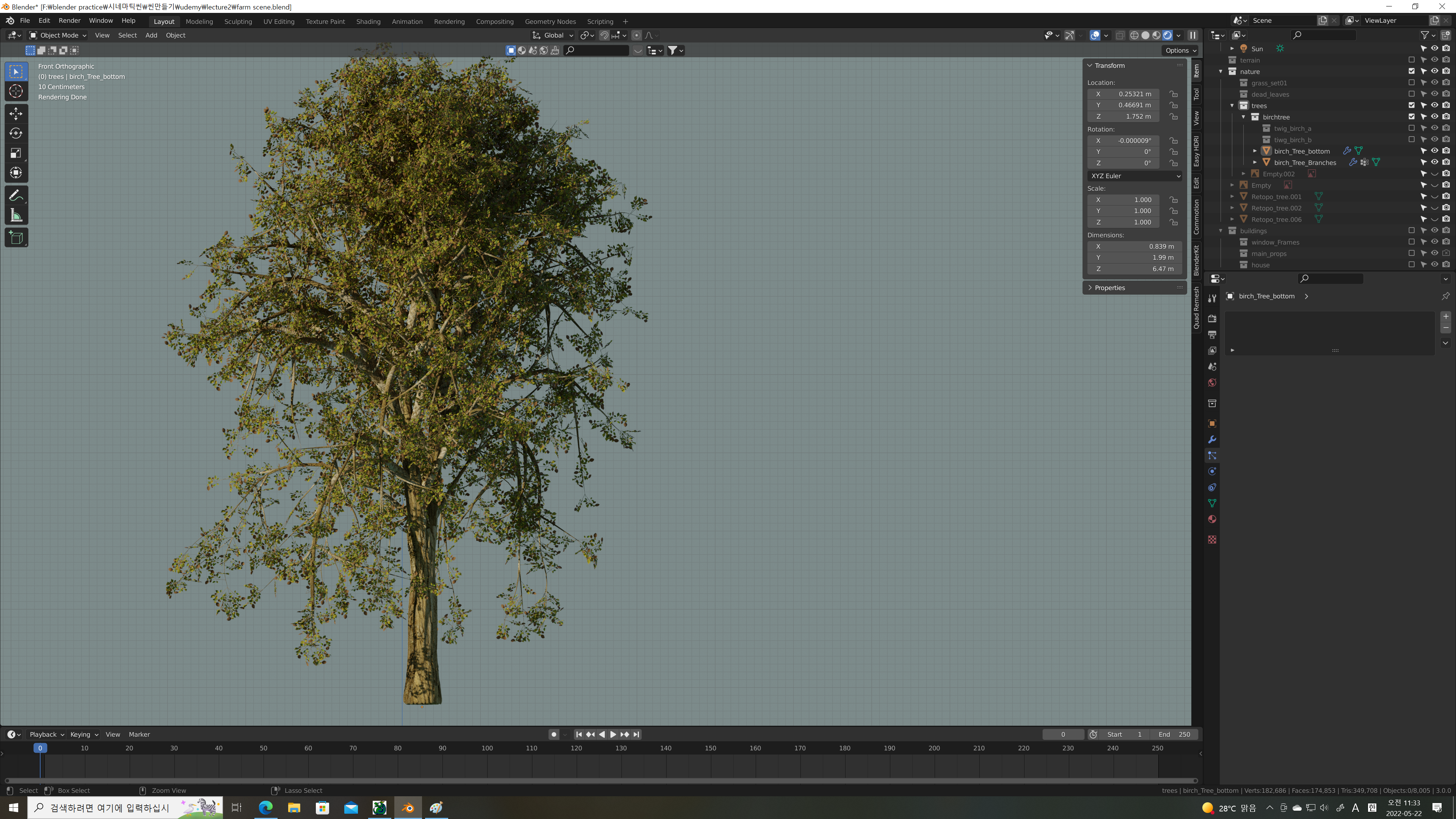The width and height of the screenshot is (1456, 819).
Task: Open the XYZ Euler rotation mode dropdown
Action: click(x=1134, y=176)
